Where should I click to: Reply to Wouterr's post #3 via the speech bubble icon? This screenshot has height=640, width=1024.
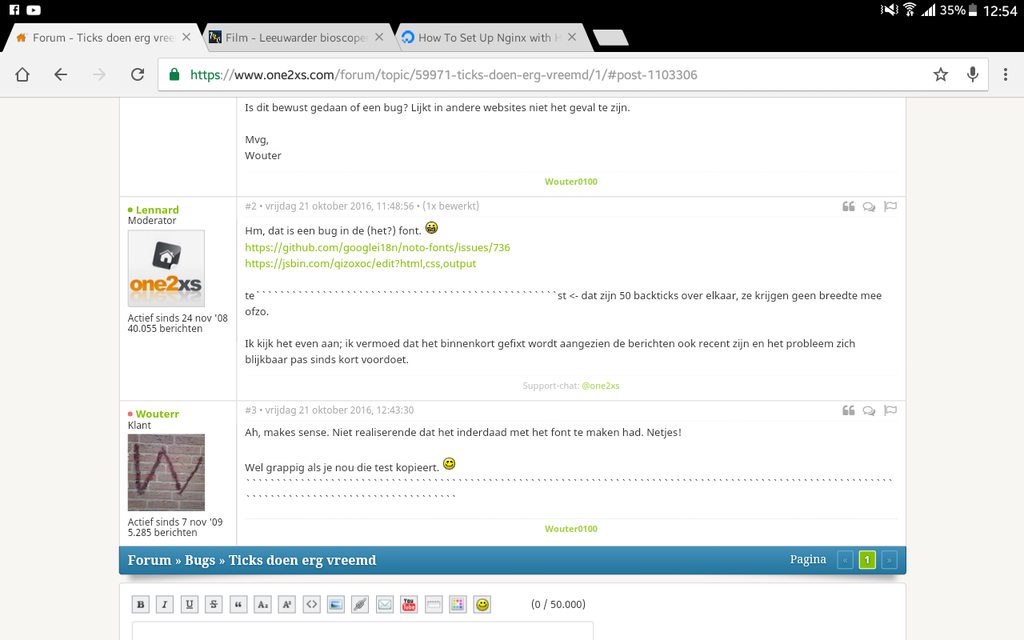tap(869, 410)
